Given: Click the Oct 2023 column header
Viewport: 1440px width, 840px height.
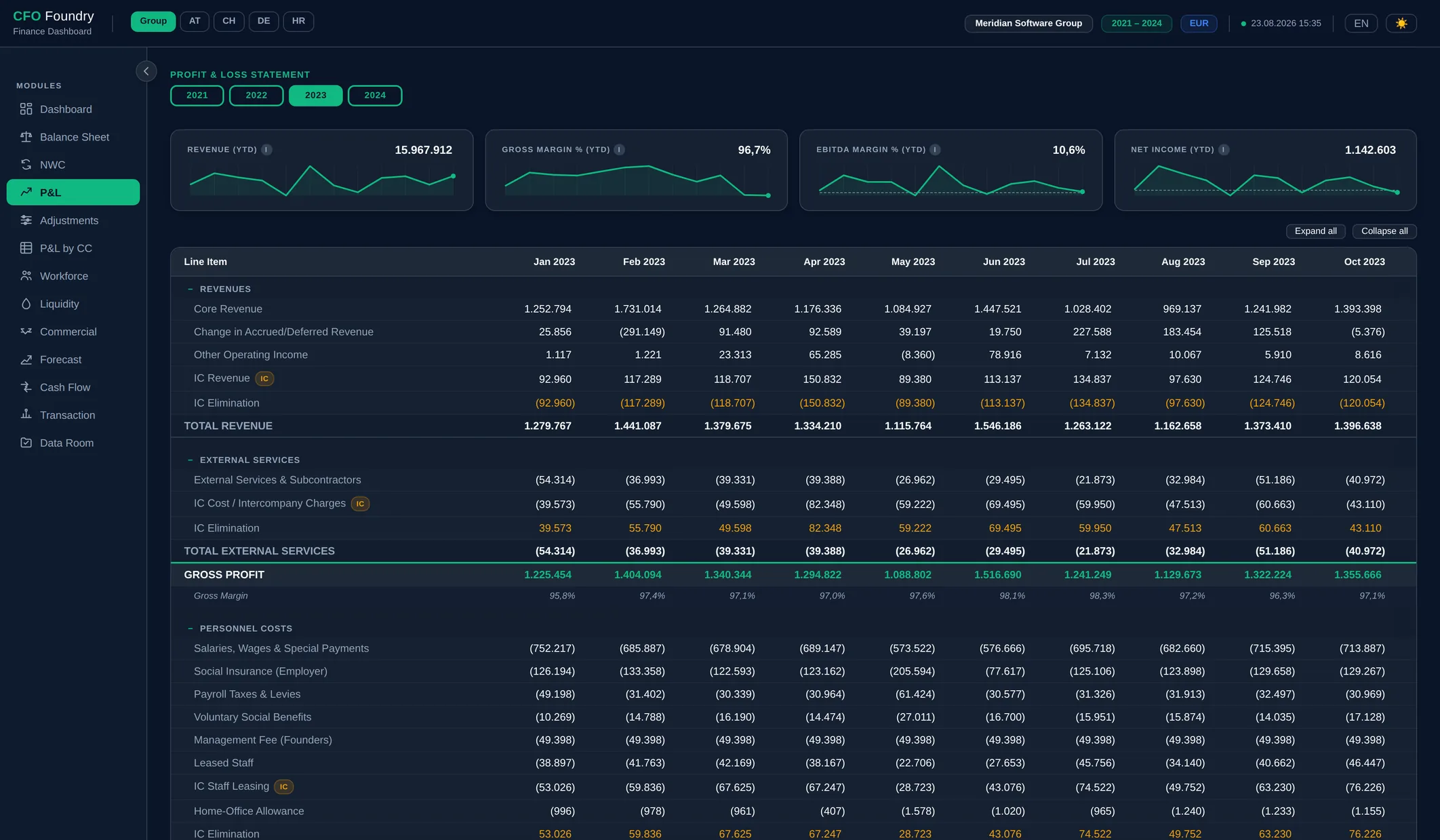Looking at the screenshot, I should coord(1364,262).
